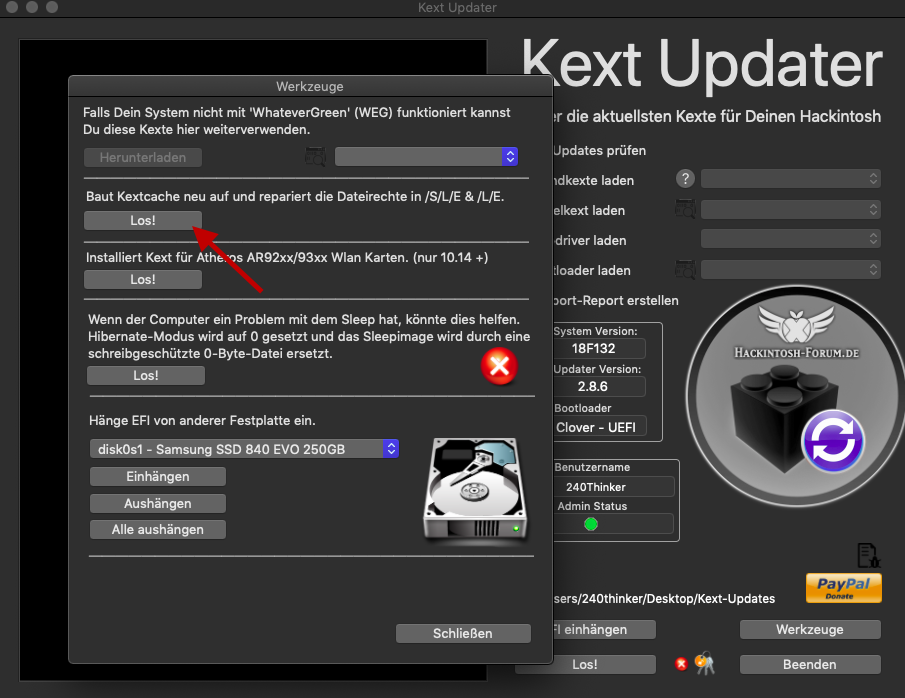Click Kext-Updates desktop path text
Image resolution: width=905 pixels, height=698 pixels.
point(664,599)
